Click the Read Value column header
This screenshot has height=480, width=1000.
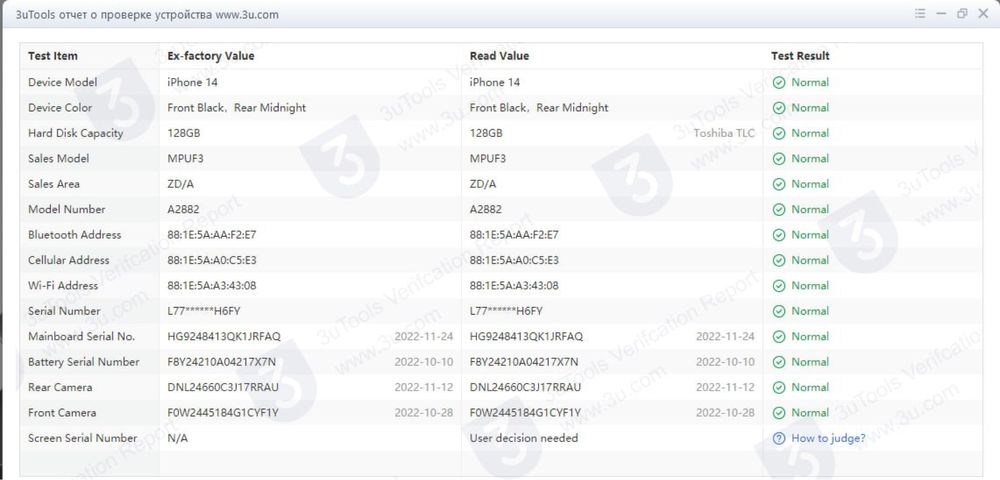coord(499,56)
